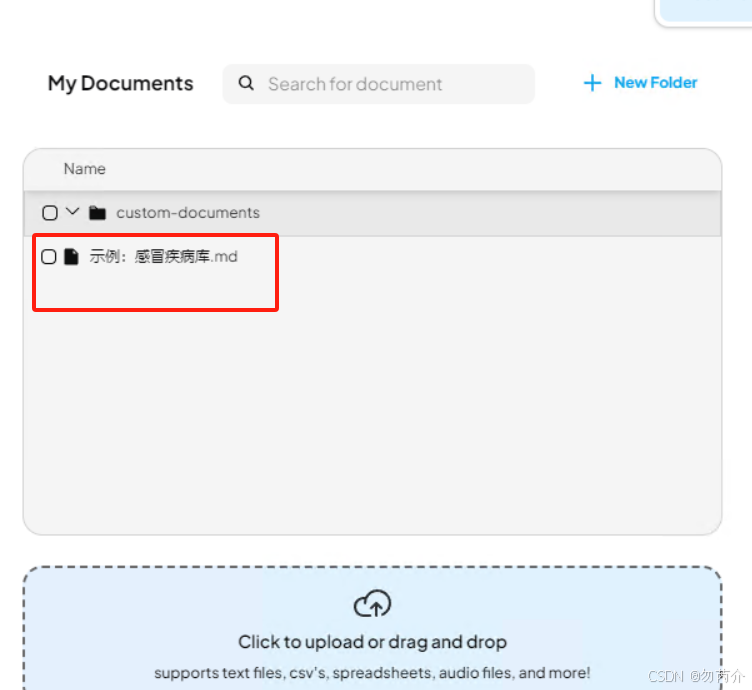Click the Name column header

(x=84, y=169)
